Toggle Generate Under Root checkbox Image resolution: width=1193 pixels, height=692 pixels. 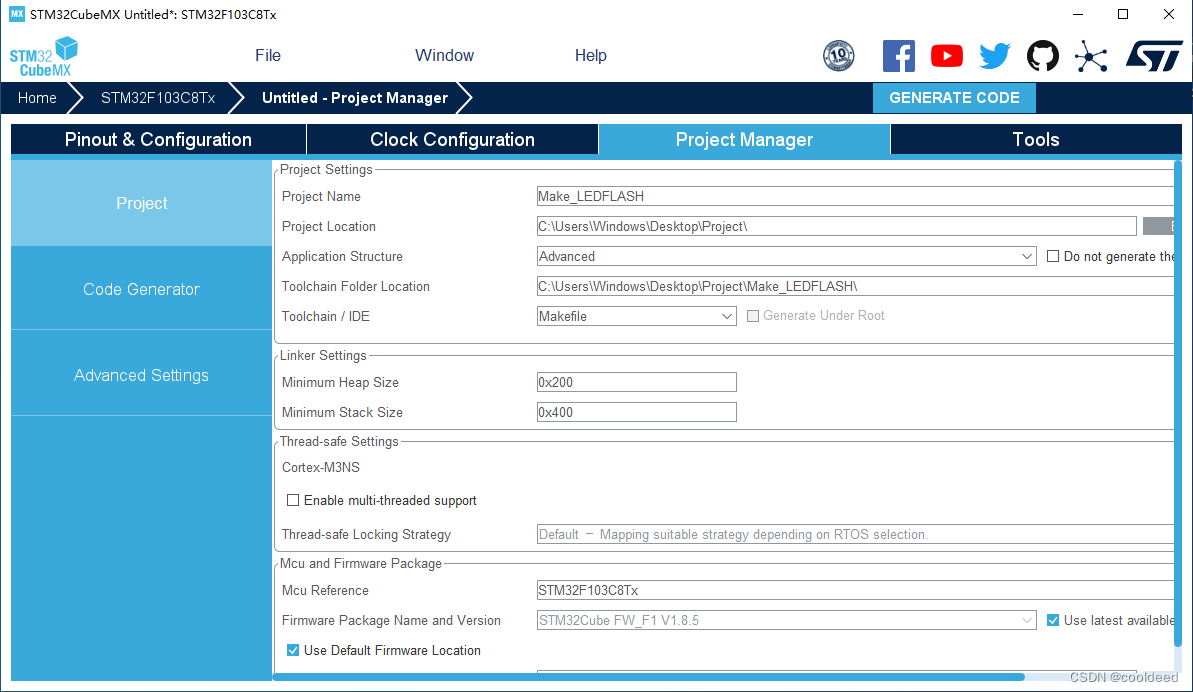752,316
